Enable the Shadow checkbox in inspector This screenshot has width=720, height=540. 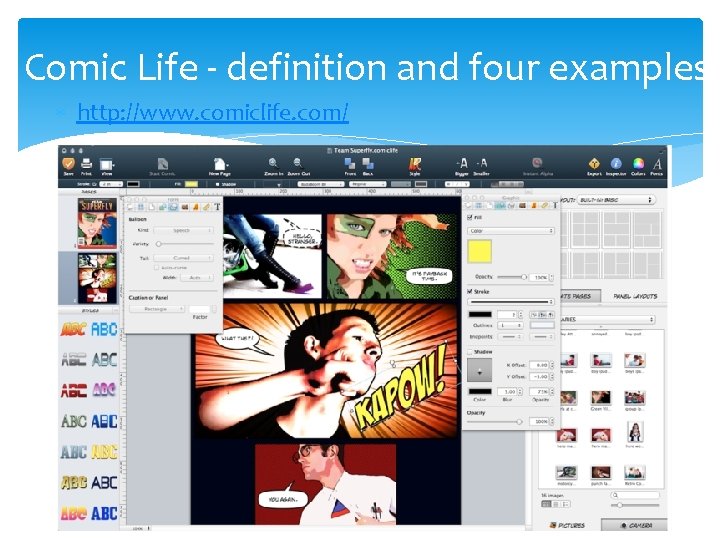(469, 352)
